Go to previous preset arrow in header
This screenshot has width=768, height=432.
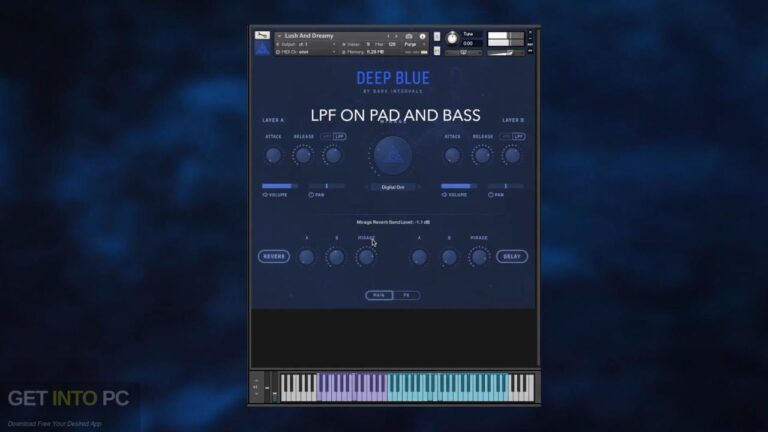[x=388, y=36]
